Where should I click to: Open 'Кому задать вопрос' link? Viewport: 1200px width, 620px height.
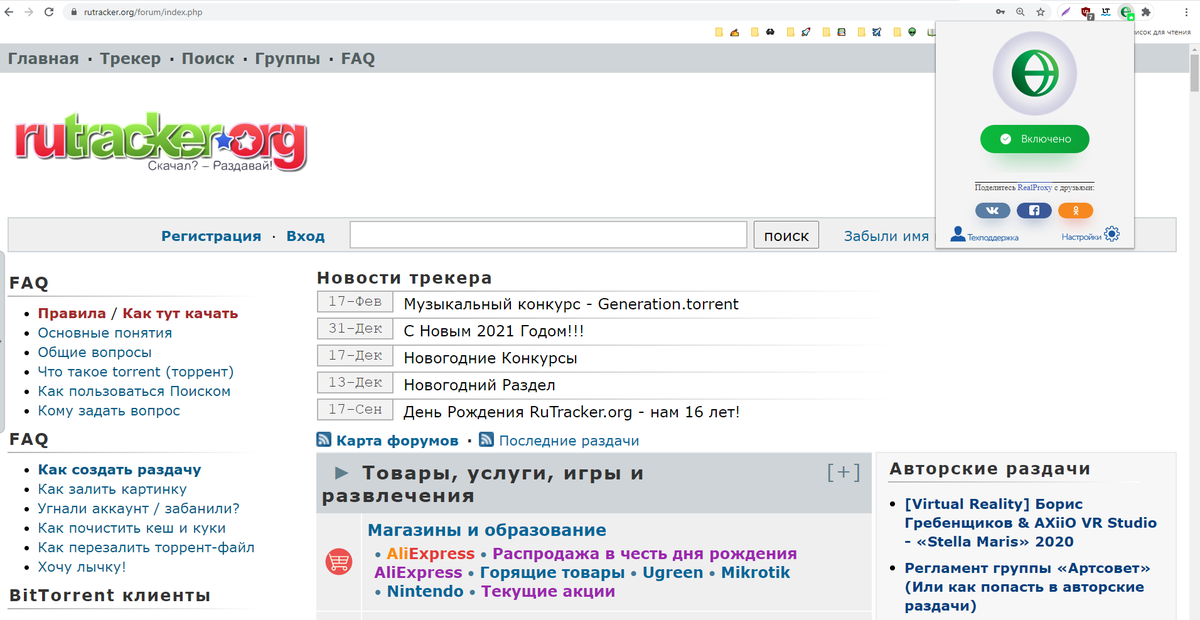pyautogui.click(x=109, y=411)
